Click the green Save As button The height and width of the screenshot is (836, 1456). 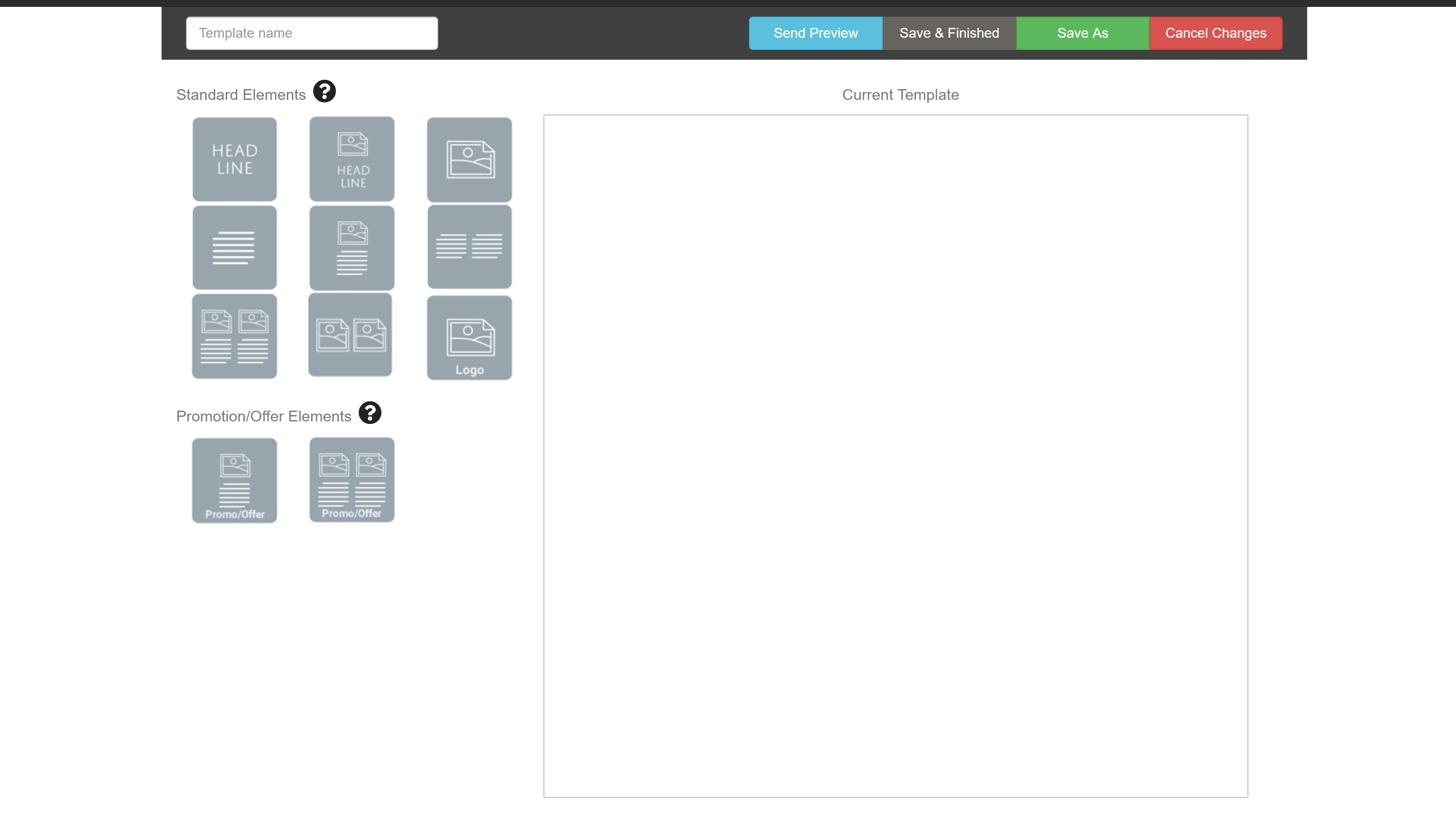1082,33
